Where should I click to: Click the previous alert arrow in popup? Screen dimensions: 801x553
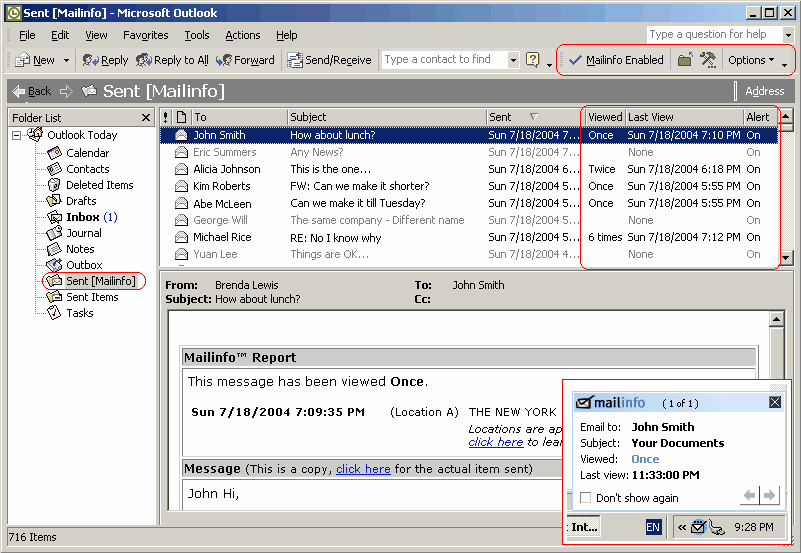(x=750, y=495)
